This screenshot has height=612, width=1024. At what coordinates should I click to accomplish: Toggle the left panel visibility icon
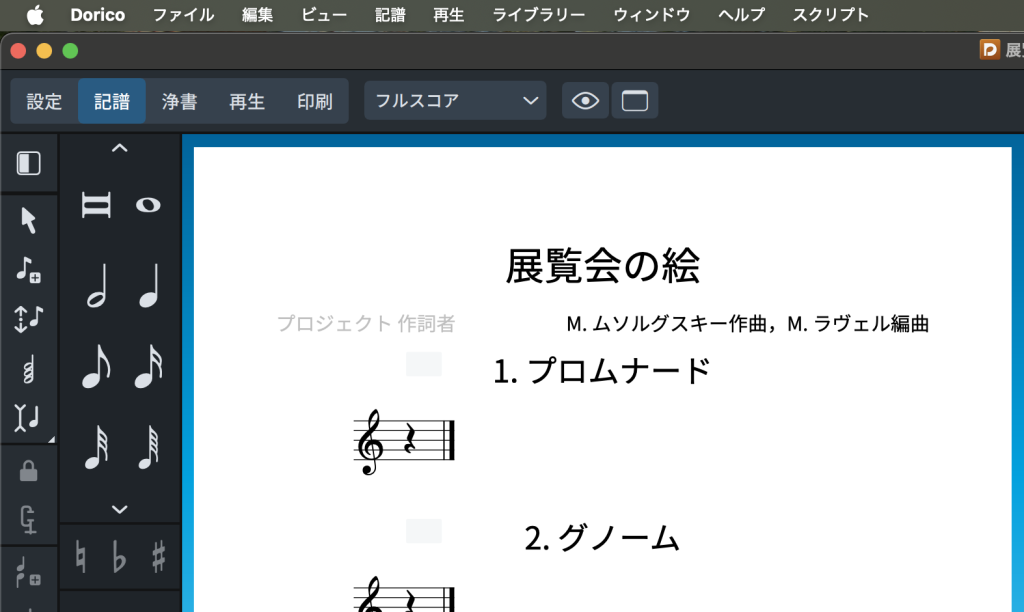29,163
